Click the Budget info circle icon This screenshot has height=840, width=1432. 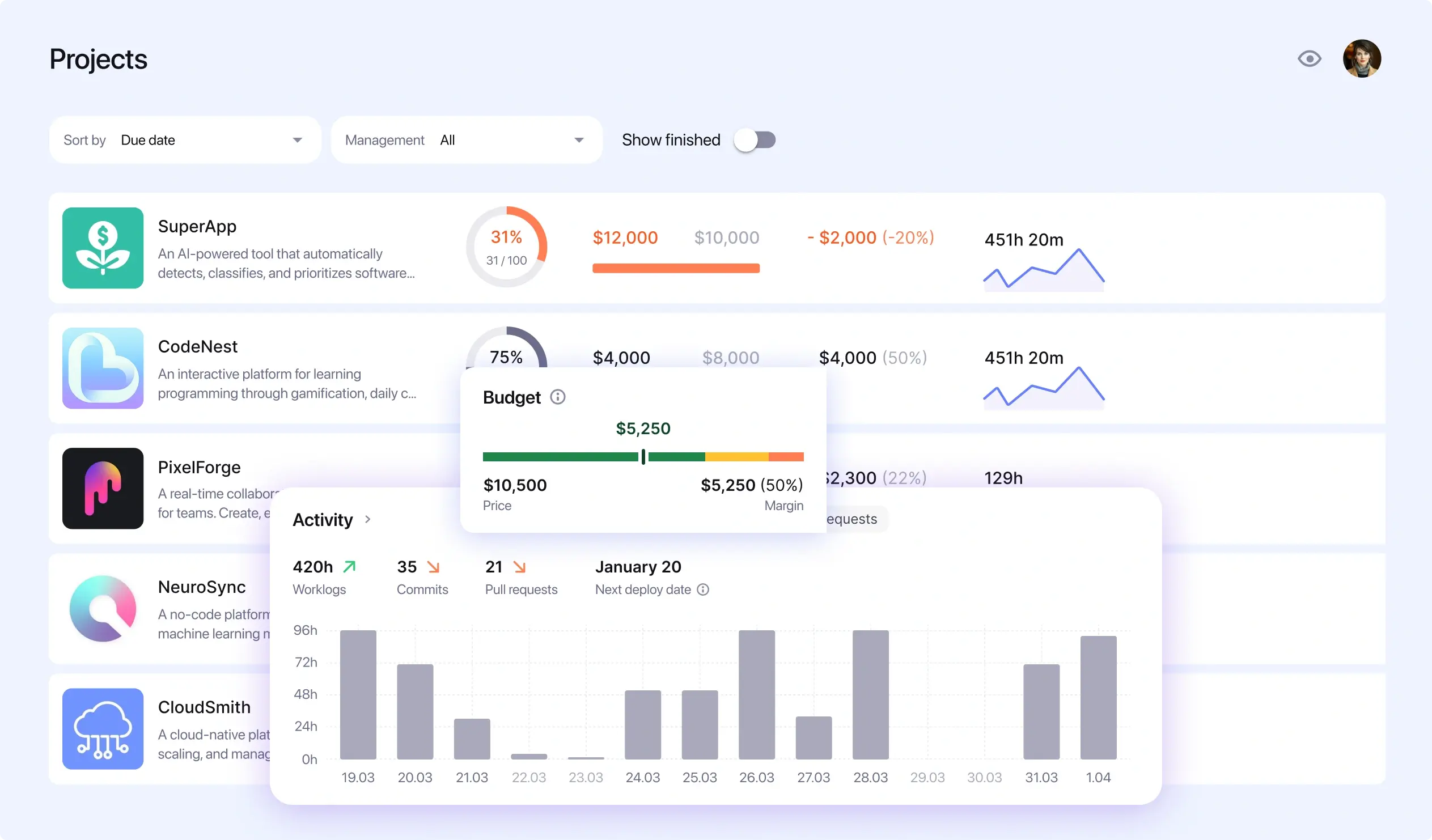click(x=557, y=397)
